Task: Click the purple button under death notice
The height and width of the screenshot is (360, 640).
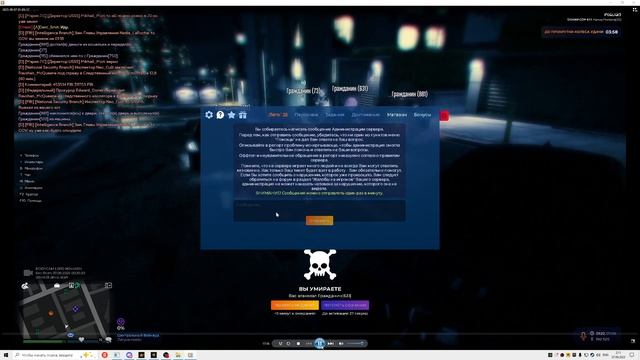Action: (345, 305)
